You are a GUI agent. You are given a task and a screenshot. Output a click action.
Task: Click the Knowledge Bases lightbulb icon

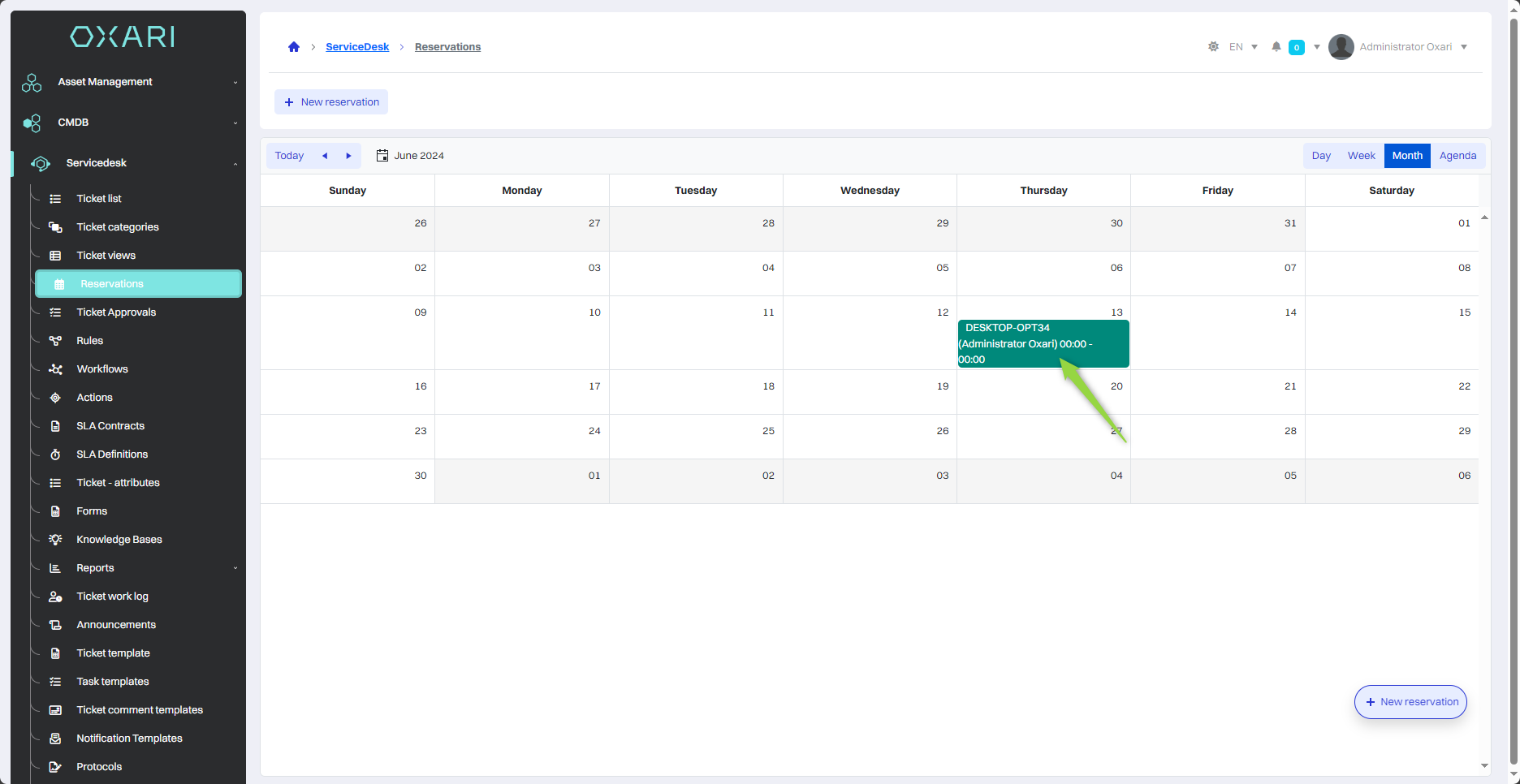(x=55, y=540)
